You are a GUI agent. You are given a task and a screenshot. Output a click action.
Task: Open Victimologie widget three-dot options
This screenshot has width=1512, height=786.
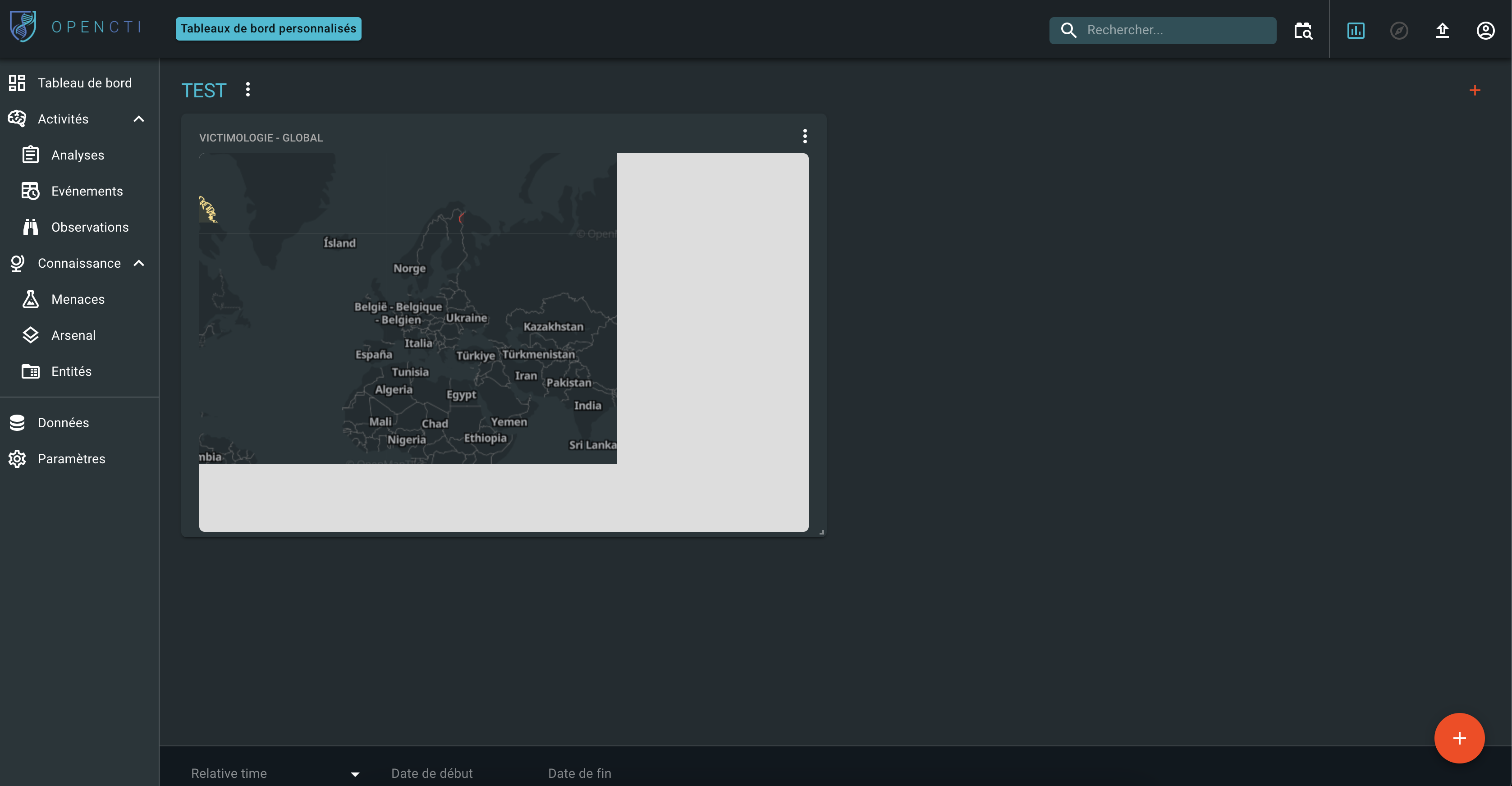point(805,136)
